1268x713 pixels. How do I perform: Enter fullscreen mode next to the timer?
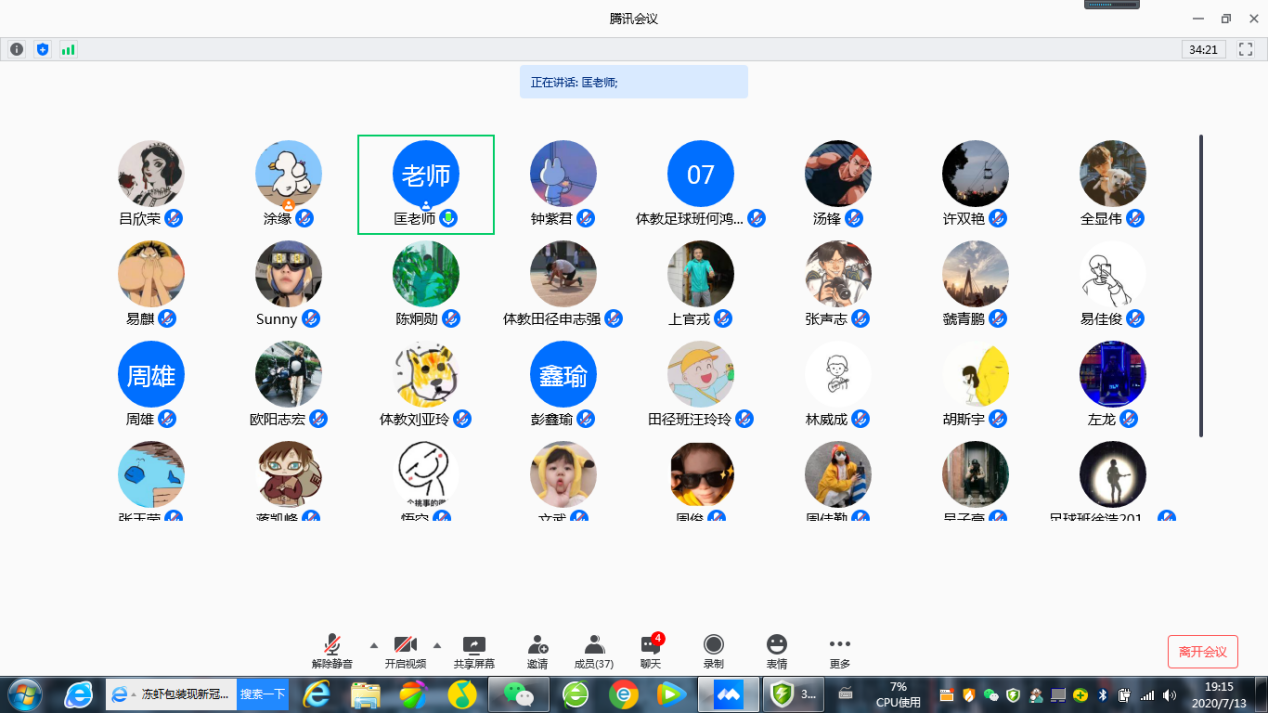pos(1245,49)
